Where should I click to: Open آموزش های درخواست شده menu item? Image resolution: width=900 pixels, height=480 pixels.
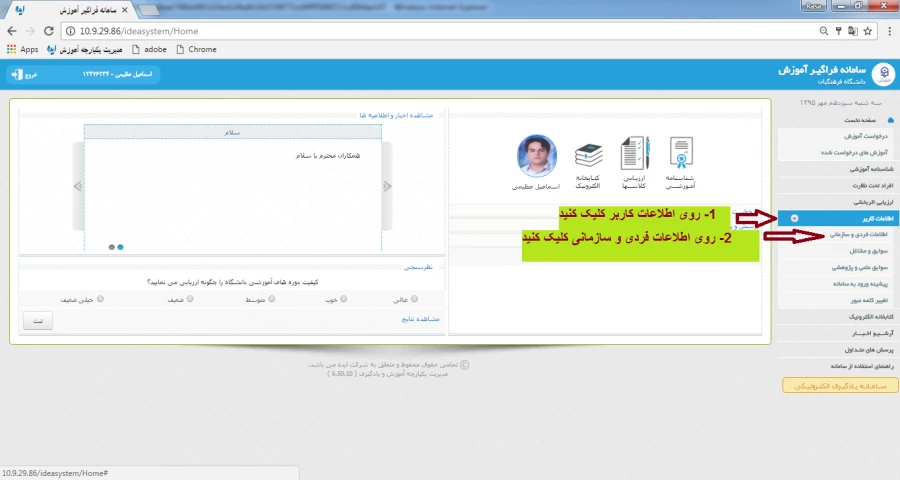(x=854, y=152)
